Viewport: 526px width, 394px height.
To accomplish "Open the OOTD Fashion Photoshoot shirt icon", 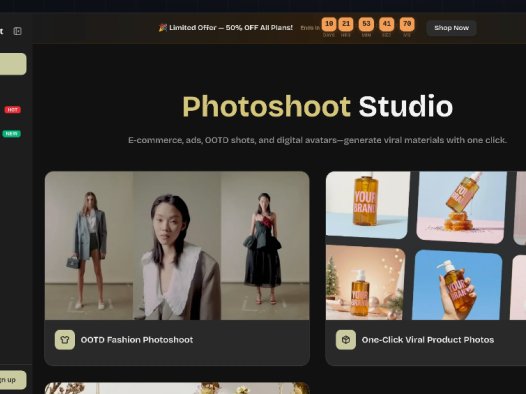I will tap(65, 340).
